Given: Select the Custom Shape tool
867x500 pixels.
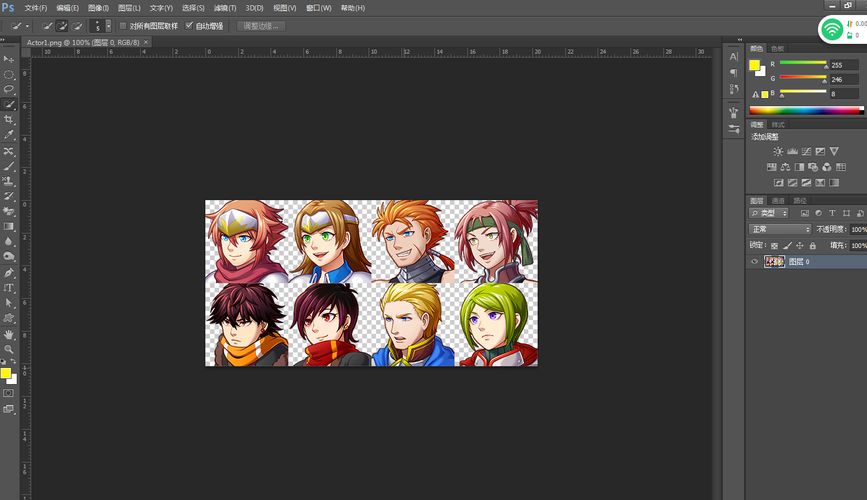Looking at the screenshot, I should pyautogui.click(x=8, y=317).
